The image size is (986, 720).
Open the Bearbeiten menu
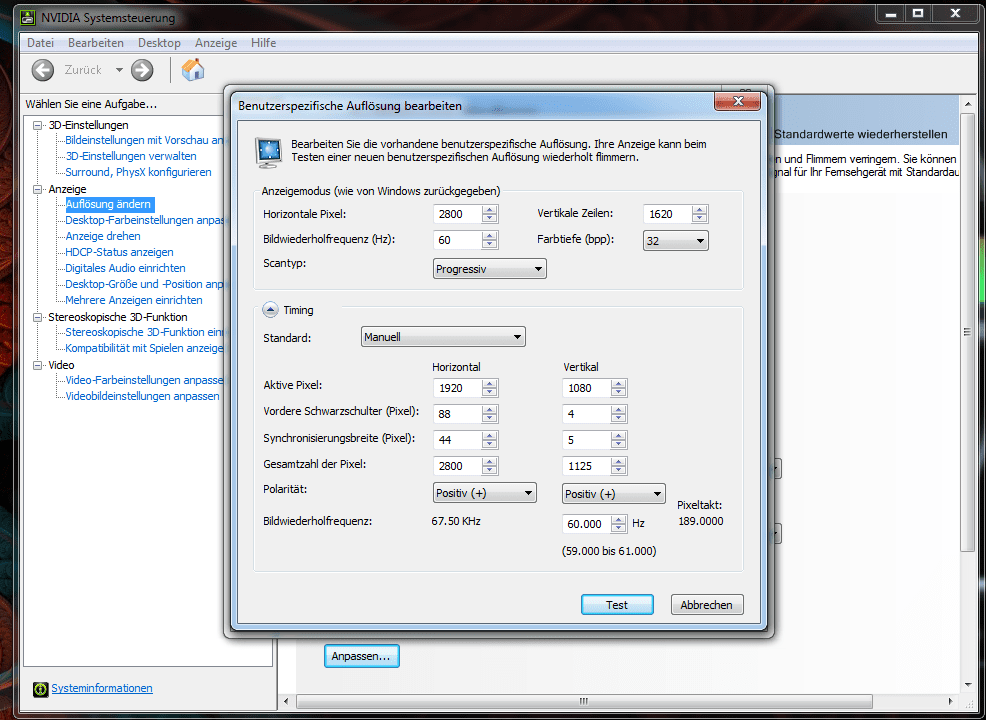click(x=96, y=43)
